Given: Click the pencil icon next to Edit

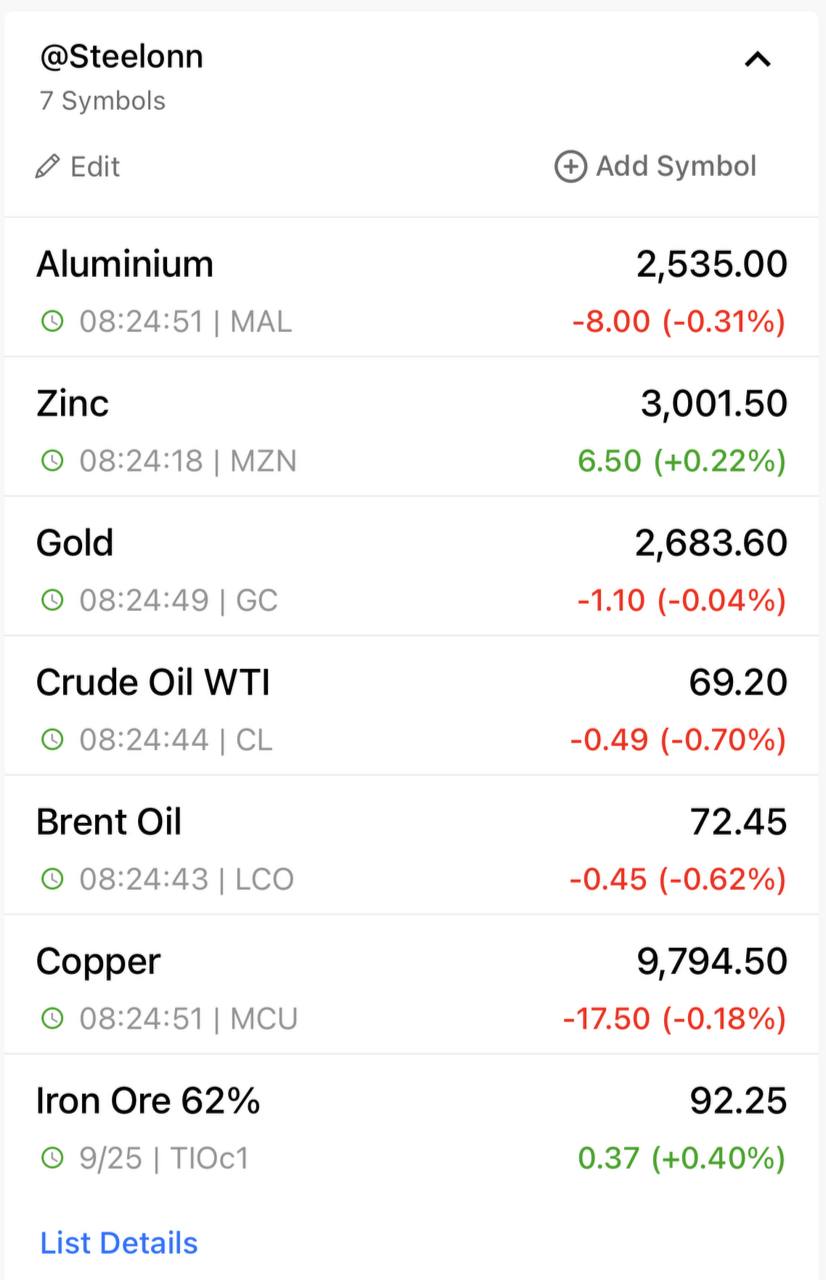Looking at the screenshot, I should pos(47,166).
